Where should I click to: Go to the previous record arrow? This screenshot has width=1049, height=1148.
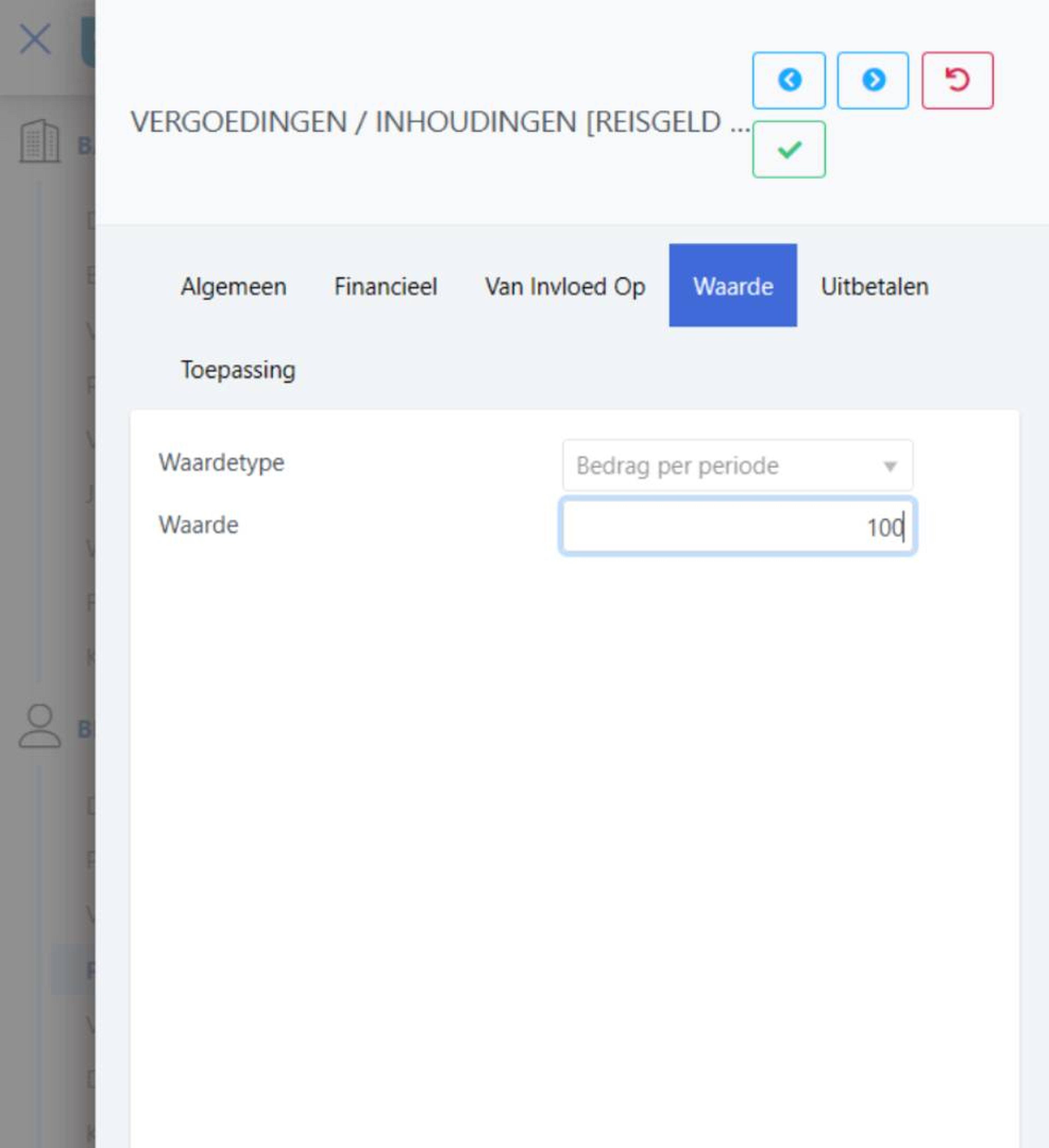click(788, 80)
